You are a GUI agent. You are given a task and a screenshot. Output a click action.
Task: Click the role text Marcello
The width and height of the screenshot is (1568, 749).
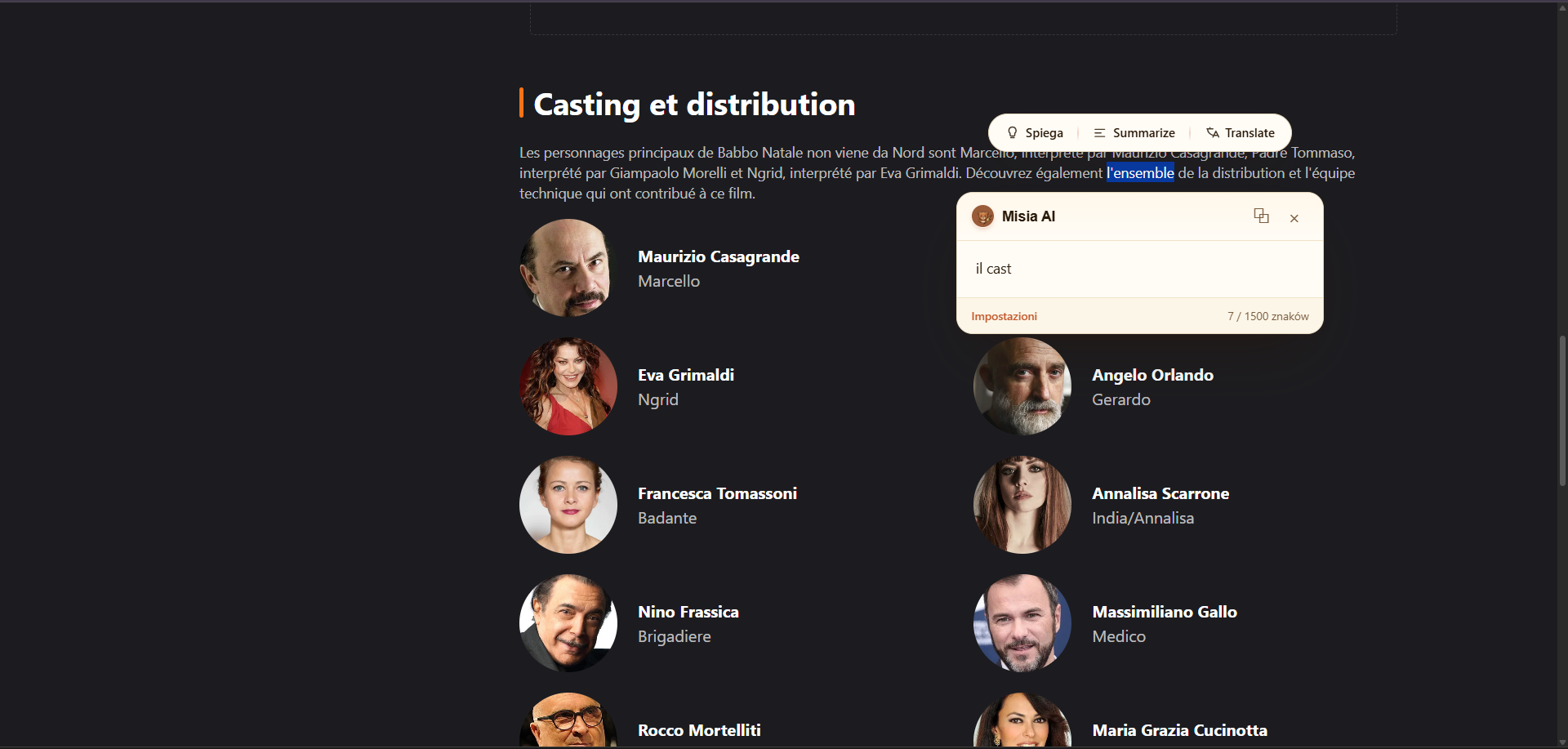click(669, 281)
